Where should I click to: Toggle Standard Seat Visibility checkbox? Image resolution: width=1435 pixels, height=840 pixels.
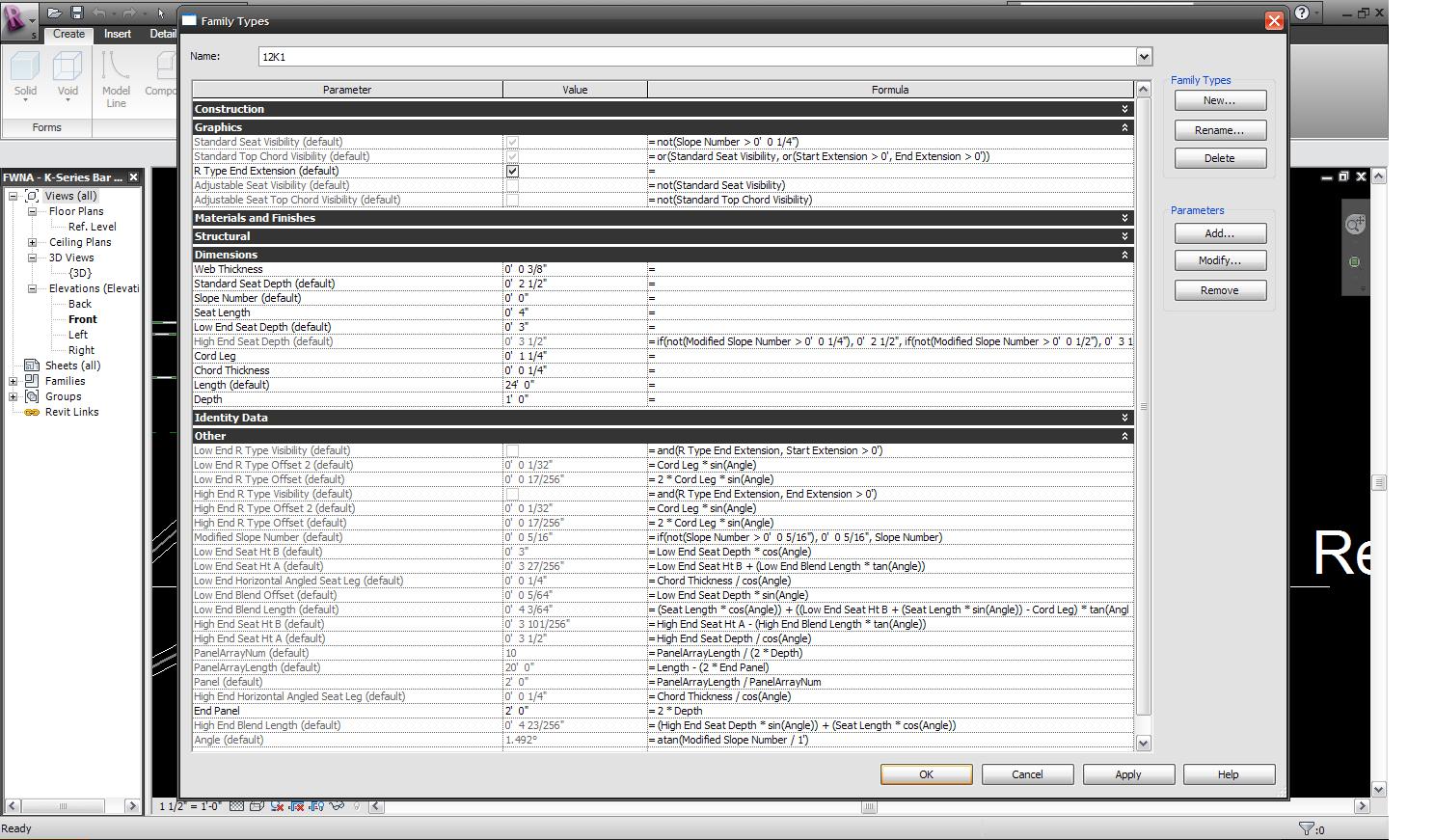pyautogui.click(x=512, y=142)
